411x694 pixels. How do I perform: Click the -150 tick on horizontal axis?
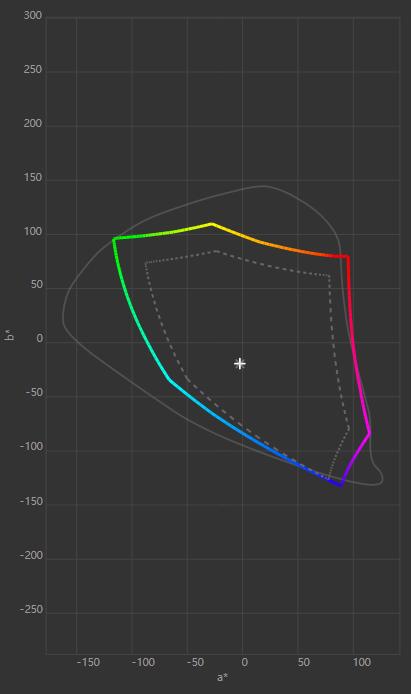click(x=88, y=663)
